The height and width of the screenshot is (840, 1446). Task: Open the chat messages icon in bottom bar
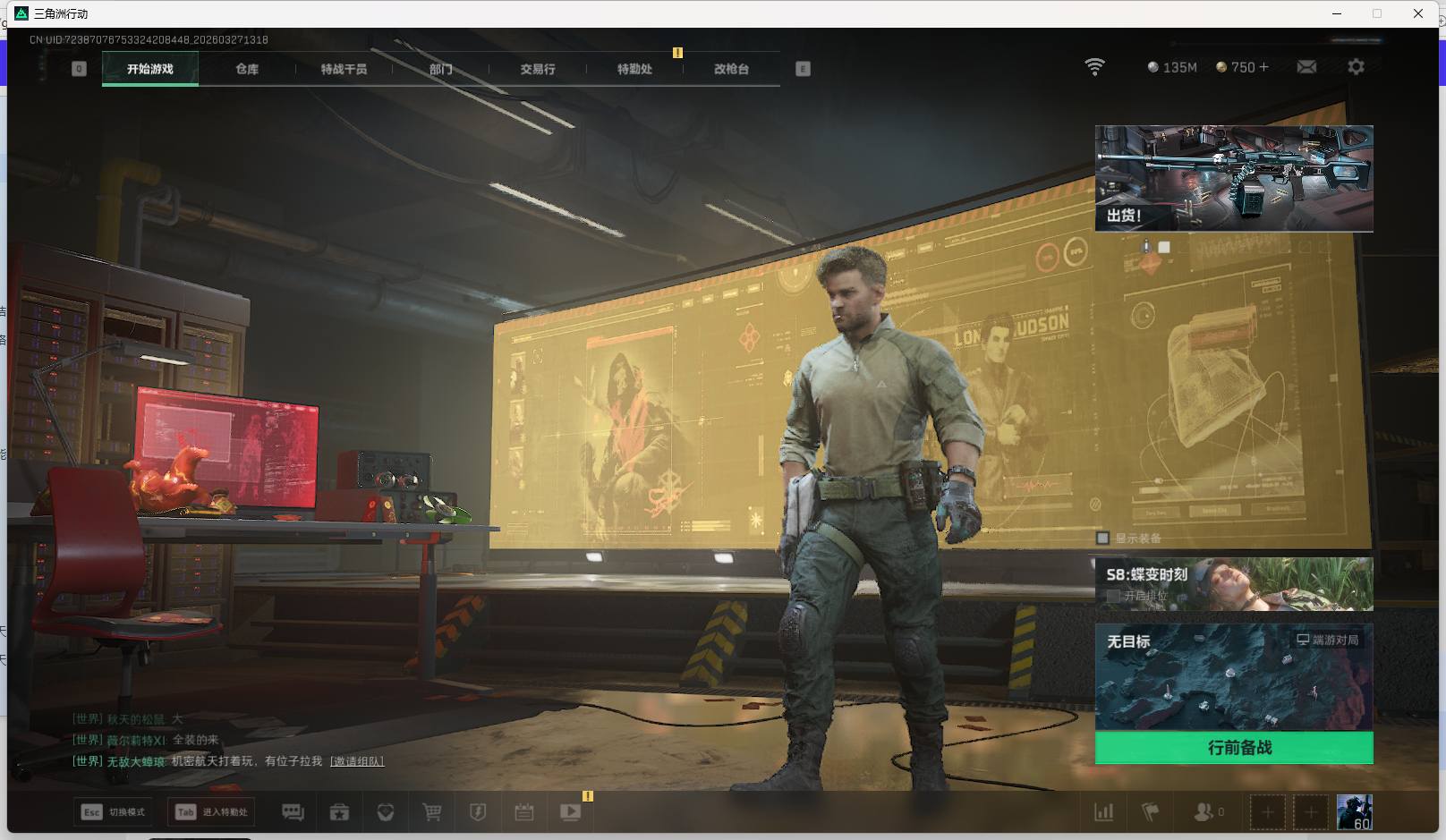293,812
